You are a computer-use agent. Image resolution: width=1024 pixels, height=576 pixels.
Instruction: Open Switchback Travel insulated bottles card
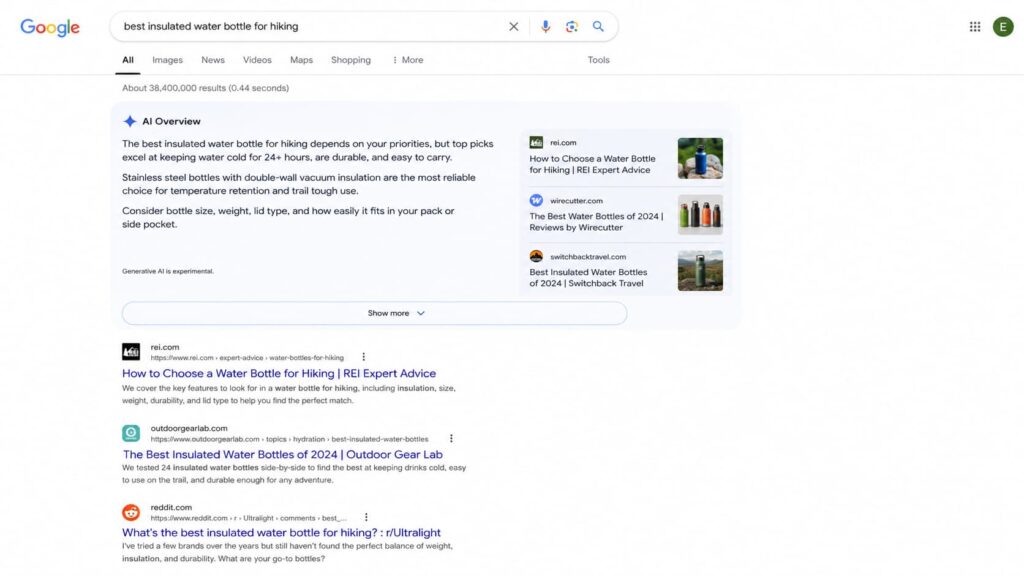[588, 278]
